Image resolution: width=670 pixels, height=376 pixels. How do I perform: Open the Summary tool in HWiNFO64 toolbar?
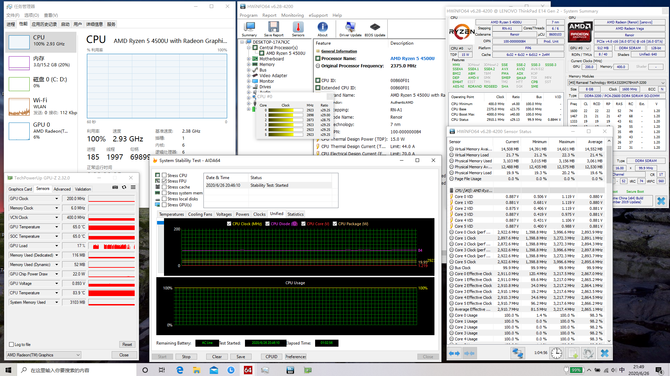click(250, 29)
